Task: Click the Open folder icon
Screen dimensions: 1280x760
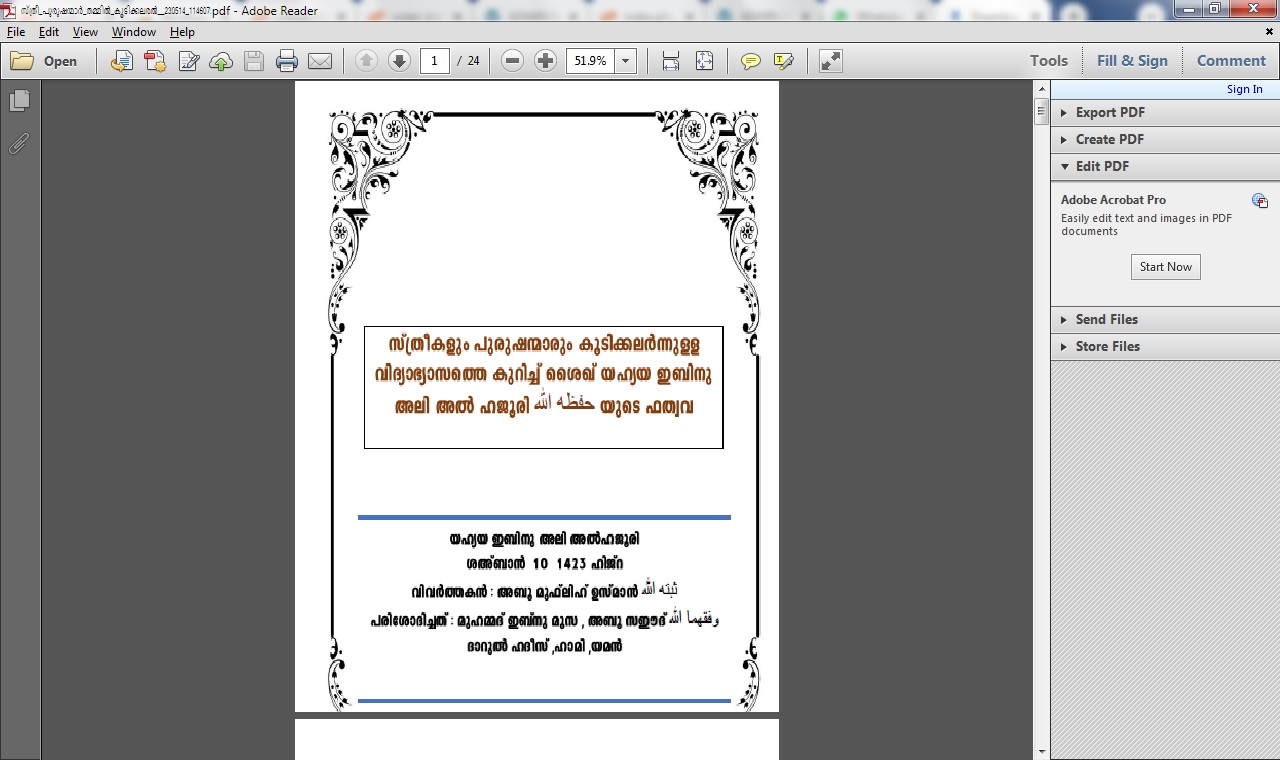Action: tap(22, 61)
